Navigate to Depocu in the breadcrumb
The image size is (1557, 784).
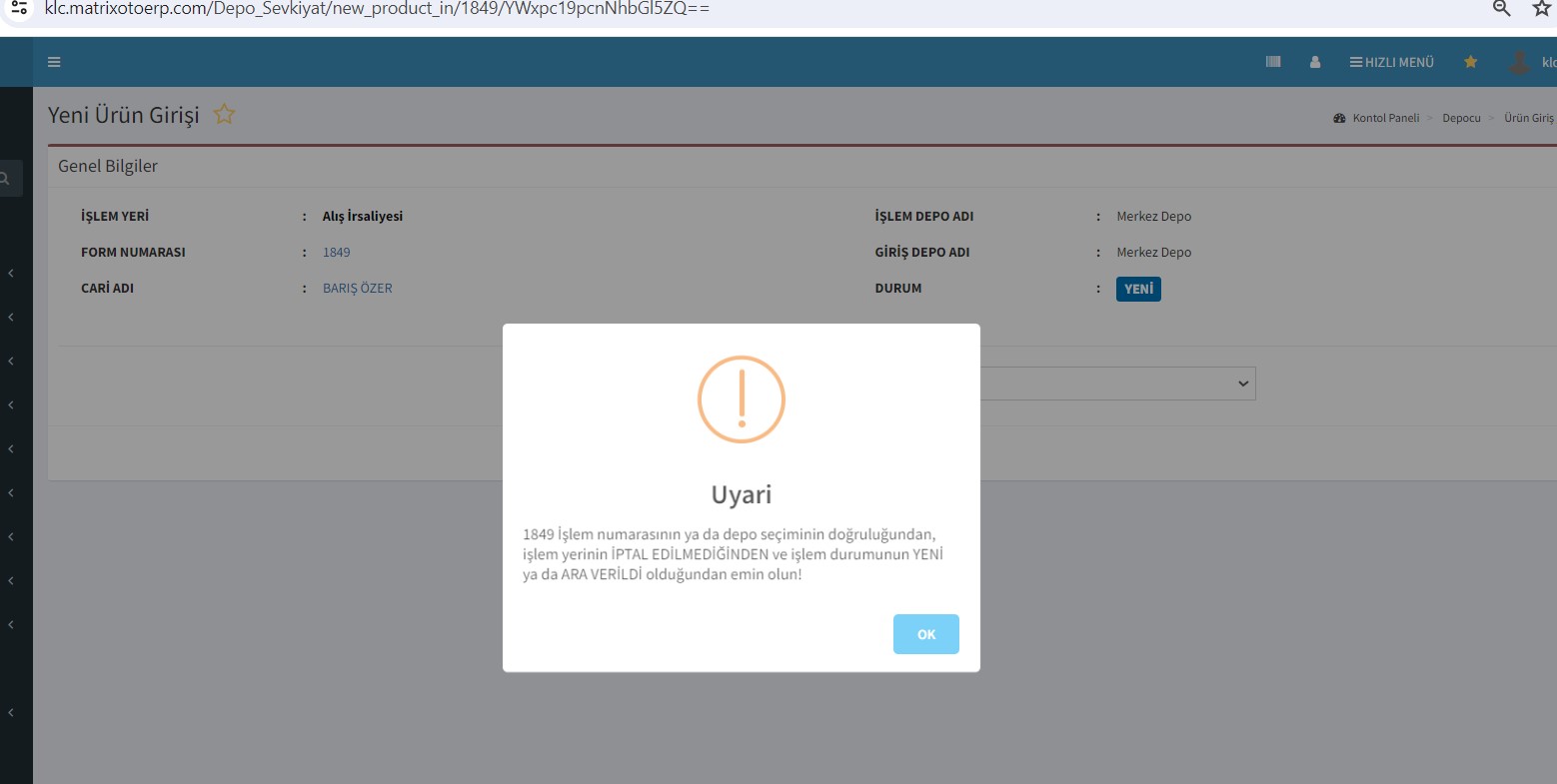click(1461, 118)
